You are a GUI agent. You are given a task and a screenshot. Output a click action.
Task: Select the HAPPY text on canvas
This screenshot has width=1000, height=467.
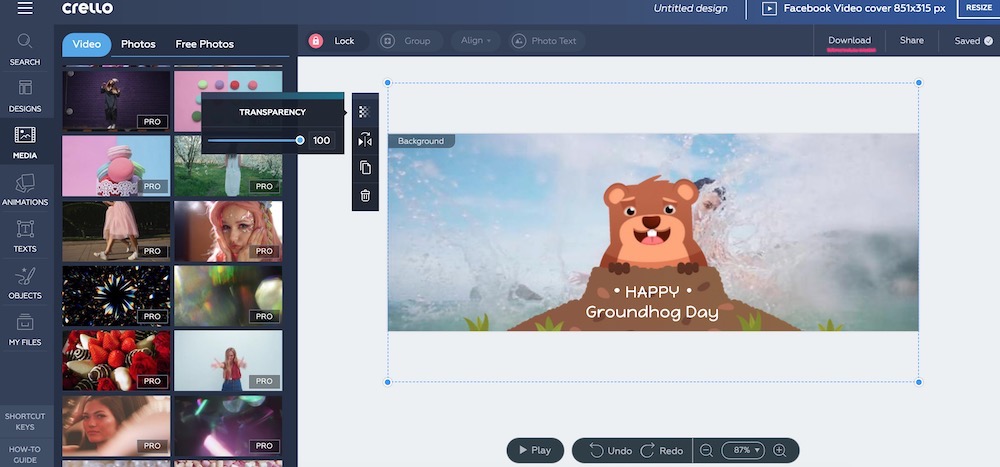coord(652,292)
